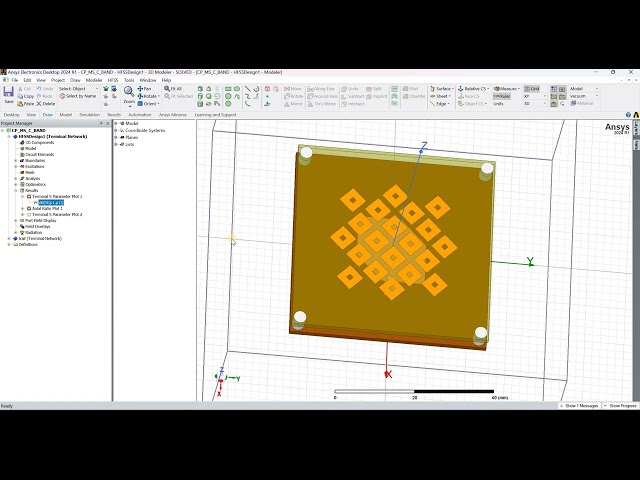Click the Copy icon
The height and width of the screenshot is (480, 640).
(20, 96)
